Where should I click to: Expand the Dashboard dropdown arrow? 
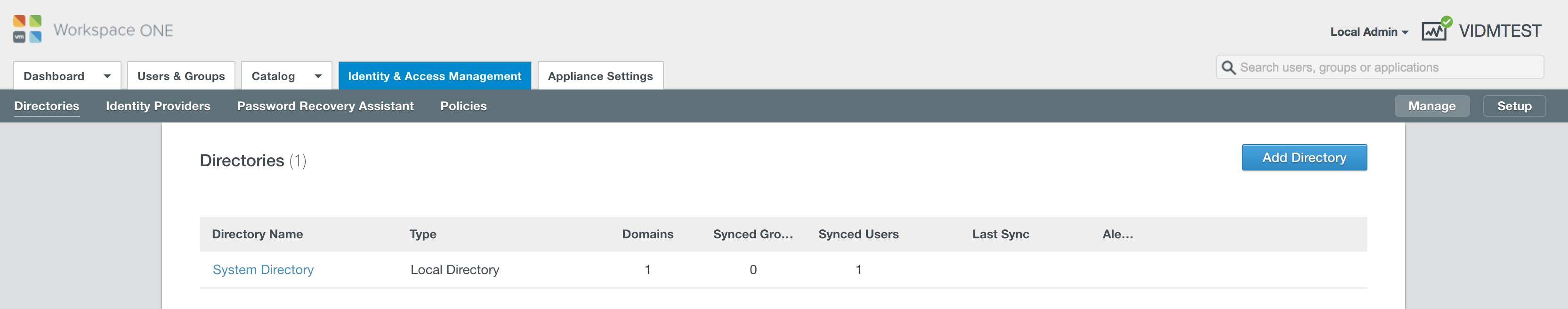[x=107, y=76]
